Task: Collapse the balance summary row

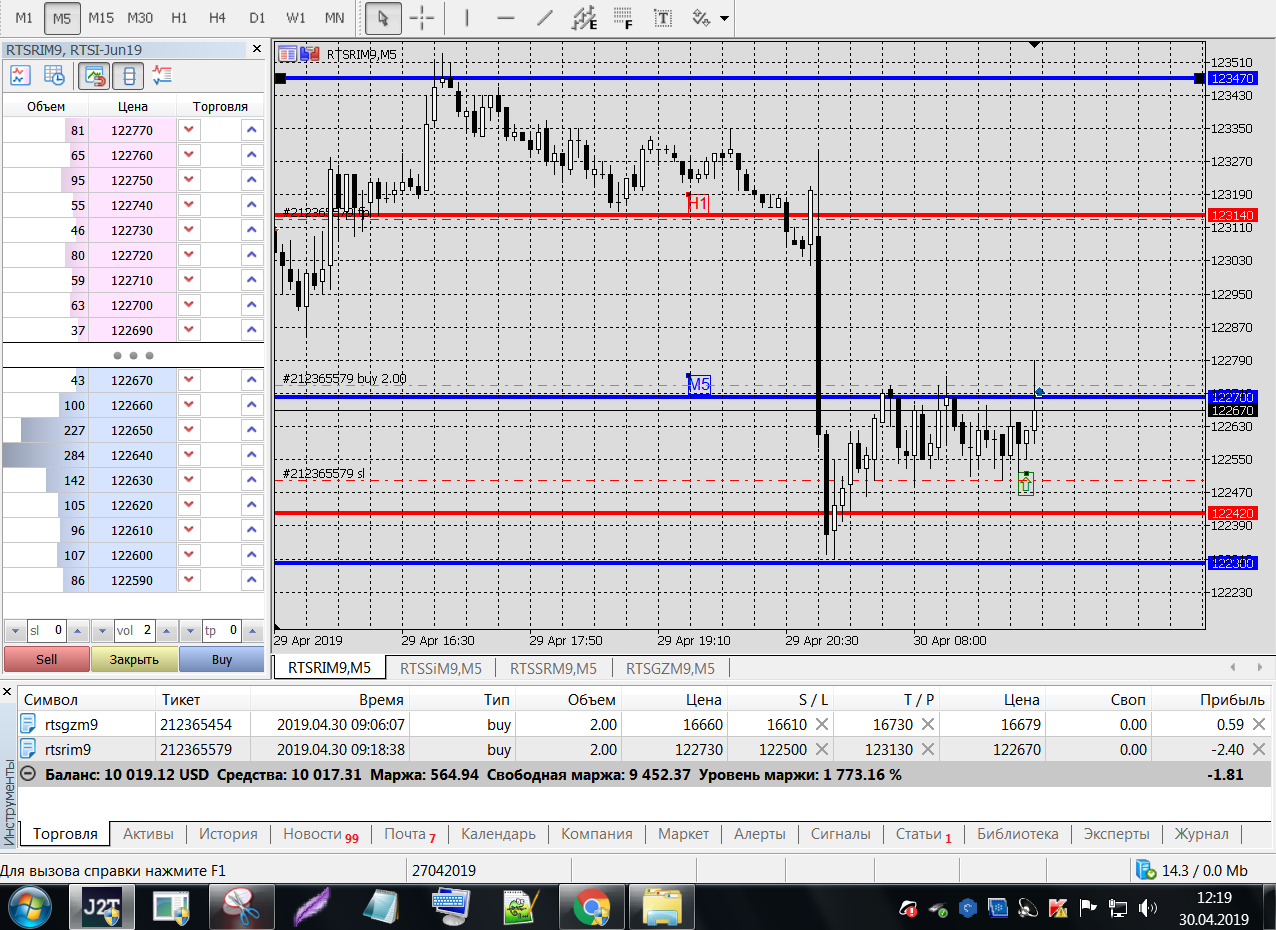Action: pos(29,774)
